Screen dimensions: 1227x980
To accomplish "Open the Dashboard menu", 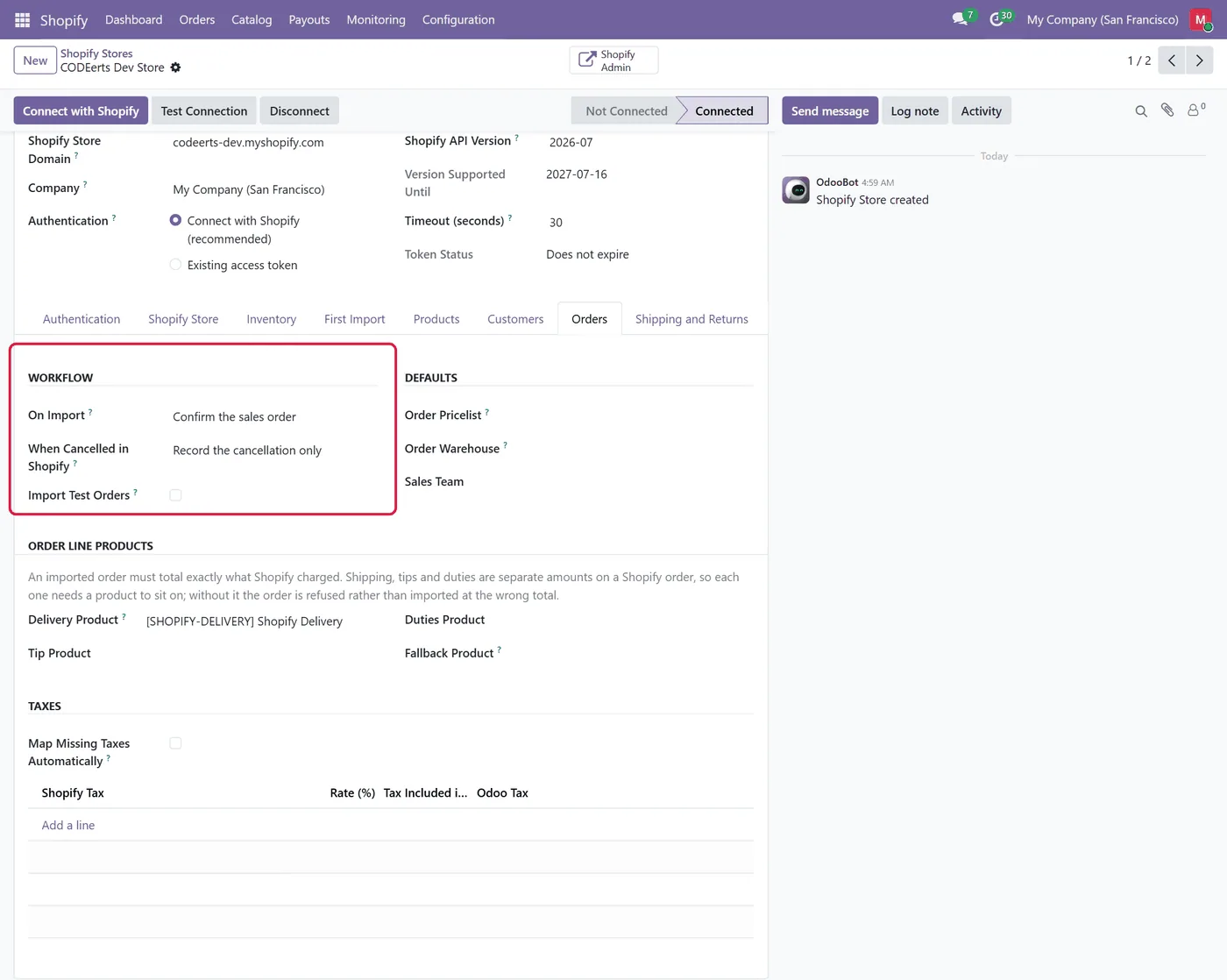I will click(133, 19).
